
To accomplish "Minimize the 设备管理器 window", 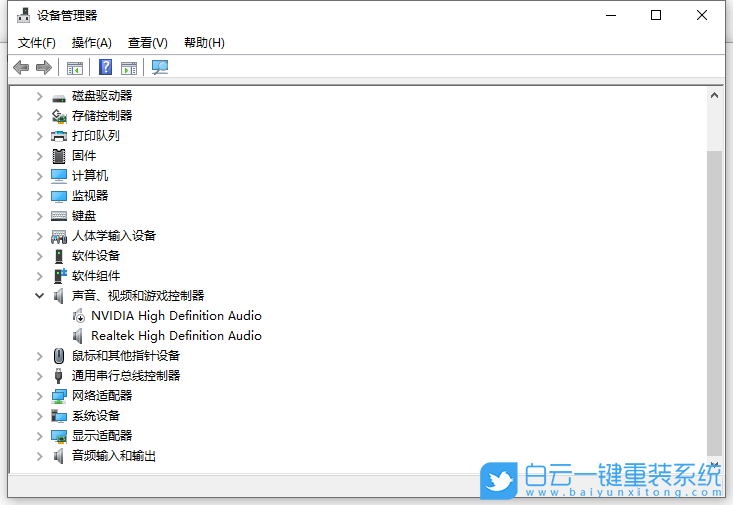I will [x=611, y=15].
